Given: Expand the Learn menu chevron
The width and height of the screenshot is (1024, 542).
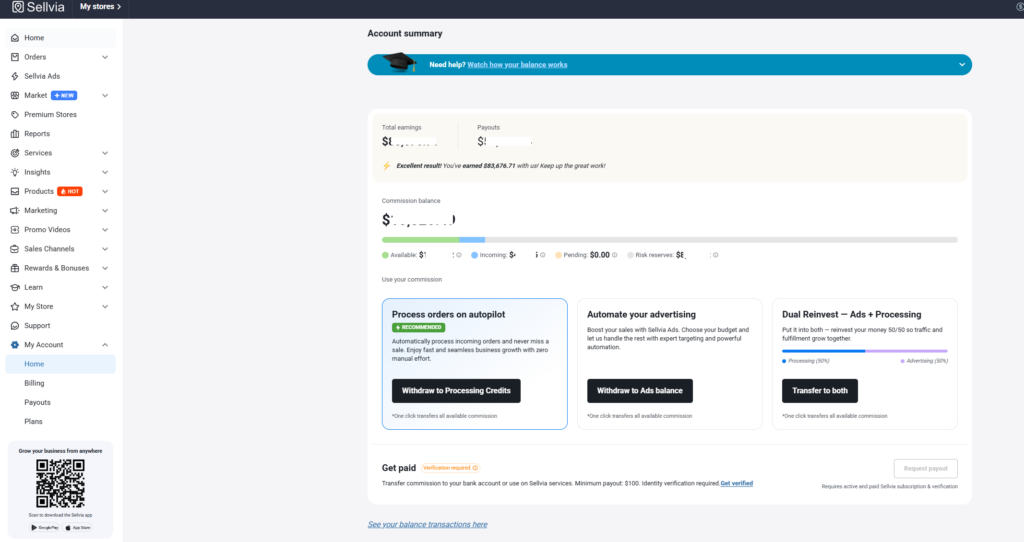Looking at the screenshot, I should coord(105,287).
